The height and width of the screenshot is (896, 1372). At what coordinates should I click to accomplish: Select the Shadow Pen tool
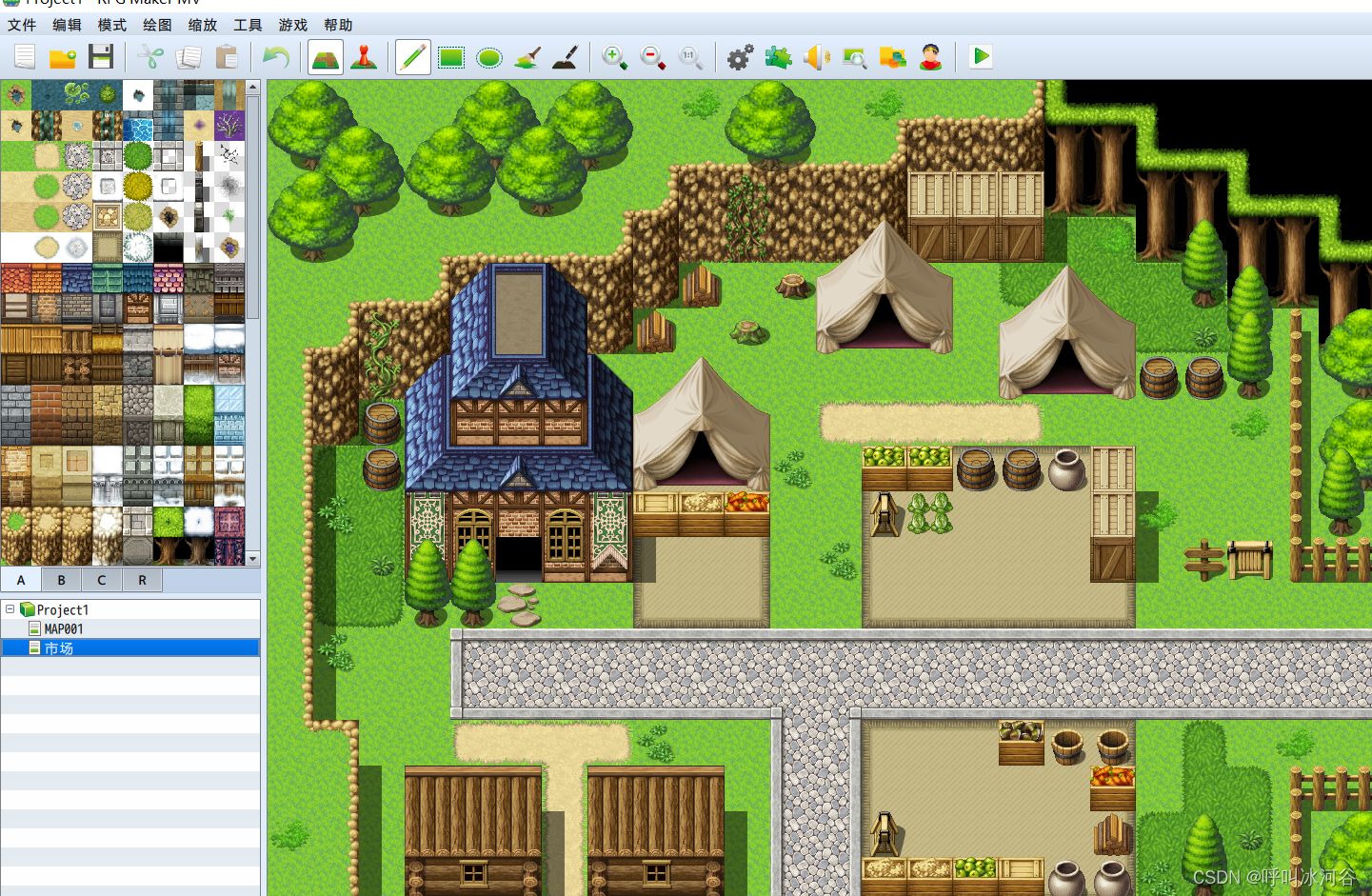tap(566, 57)
